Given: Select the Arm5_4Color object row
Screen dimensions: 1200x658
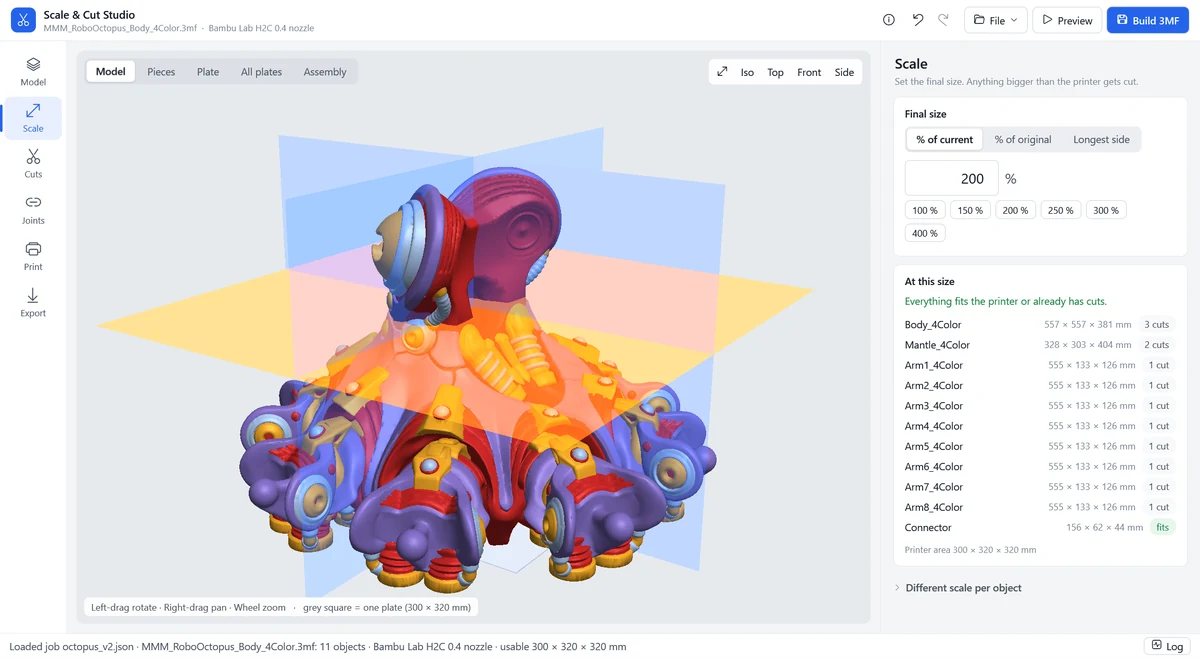Looking at the screenshot, I should (x=1040, y=446).
